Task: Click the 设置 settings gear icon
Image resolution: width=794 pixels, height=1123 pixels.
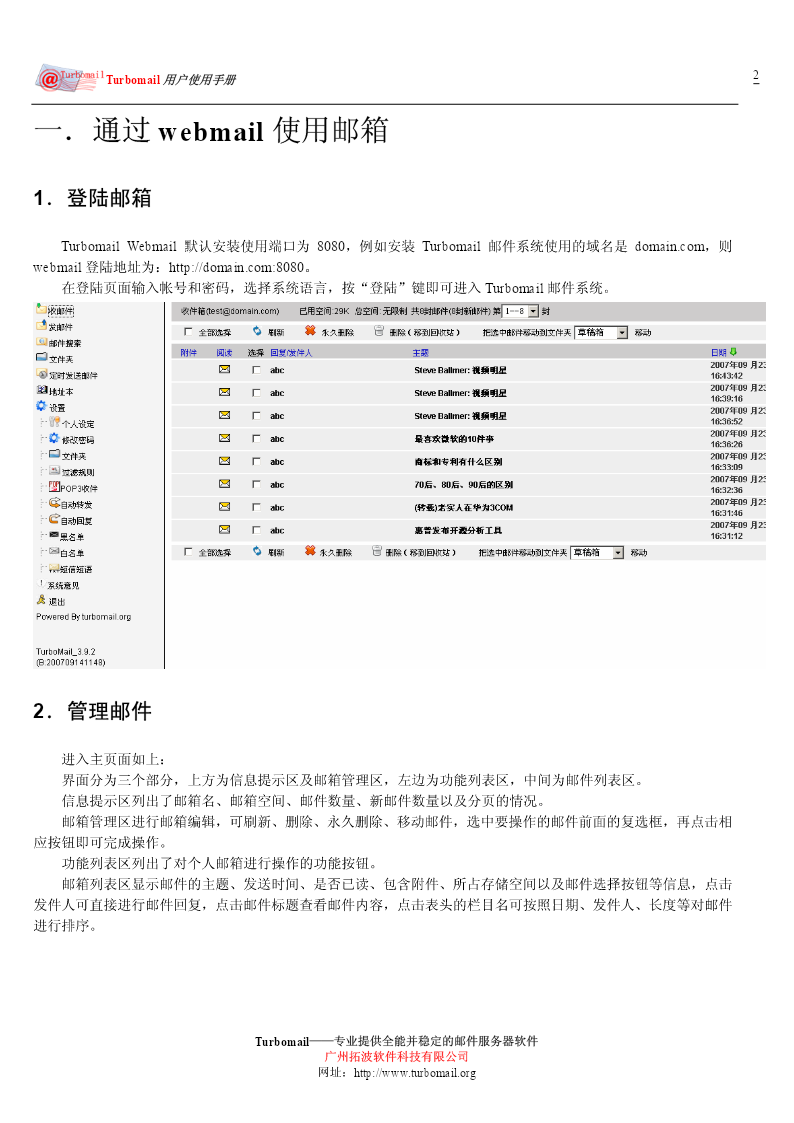Action: (x=41, y=406)
